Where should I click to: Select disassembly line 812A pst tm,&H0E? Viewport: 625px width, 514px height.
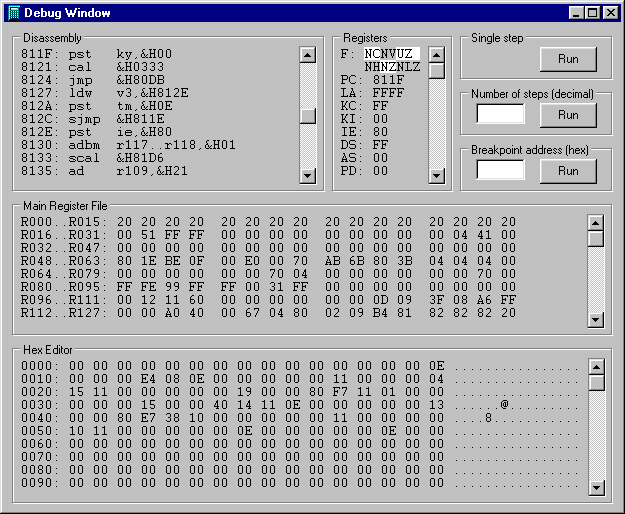[97, 106]
